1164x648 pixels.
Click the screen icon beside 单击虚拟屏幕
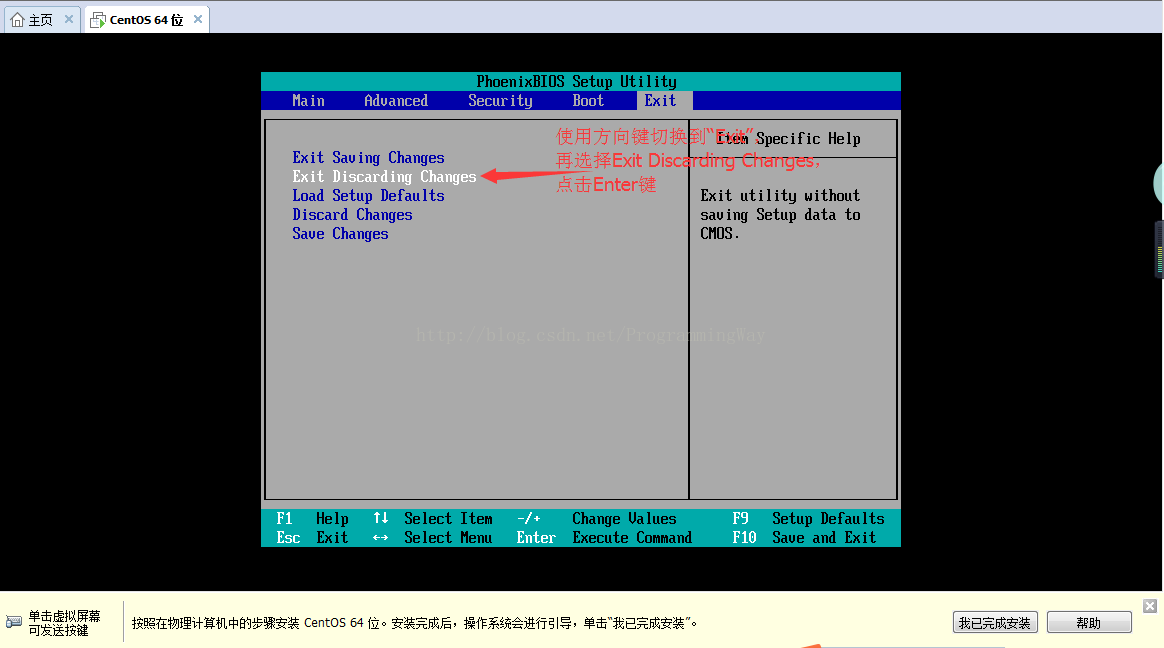point(13,623)
